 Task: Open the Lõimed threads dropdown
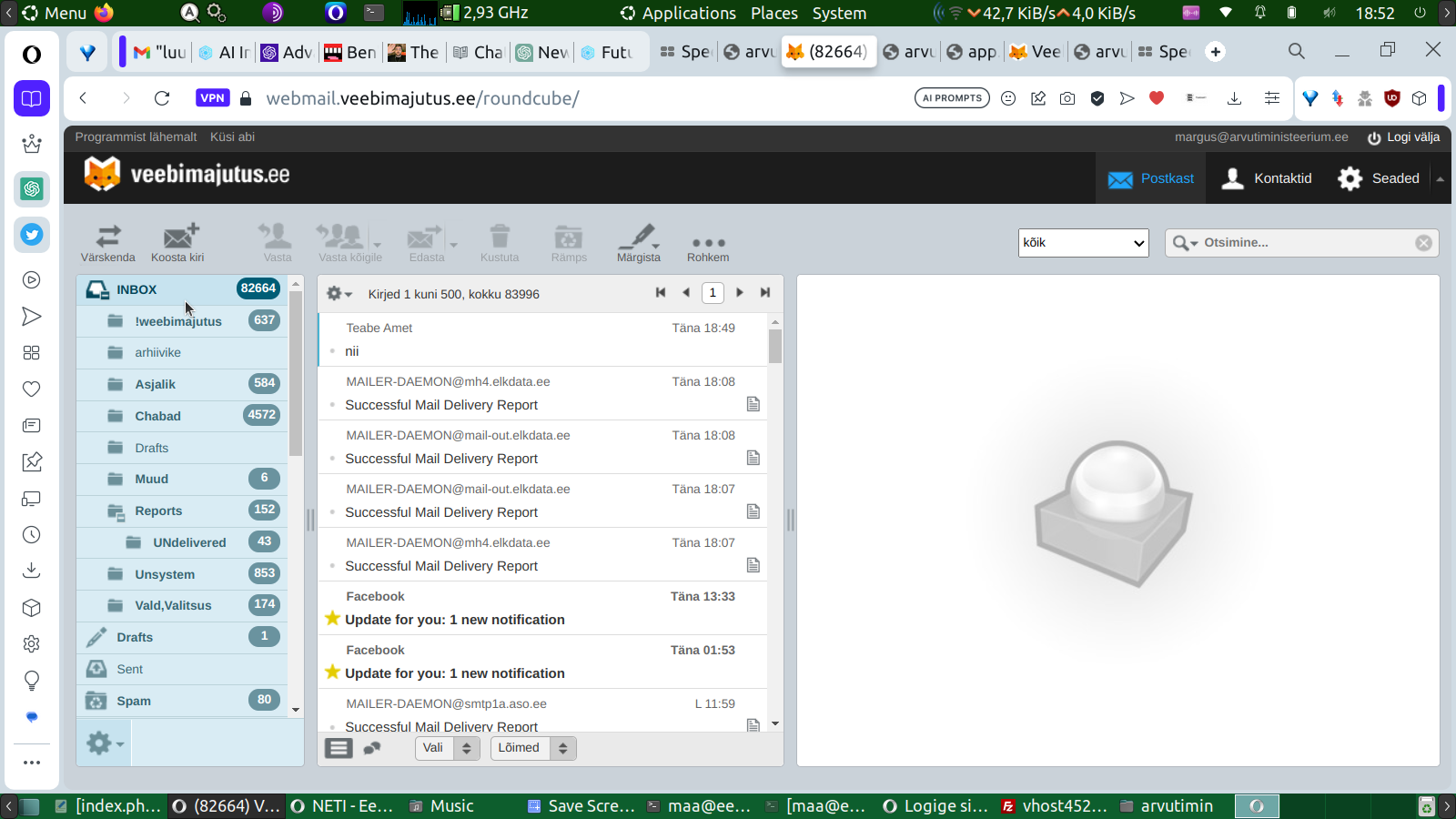(533, 748)
